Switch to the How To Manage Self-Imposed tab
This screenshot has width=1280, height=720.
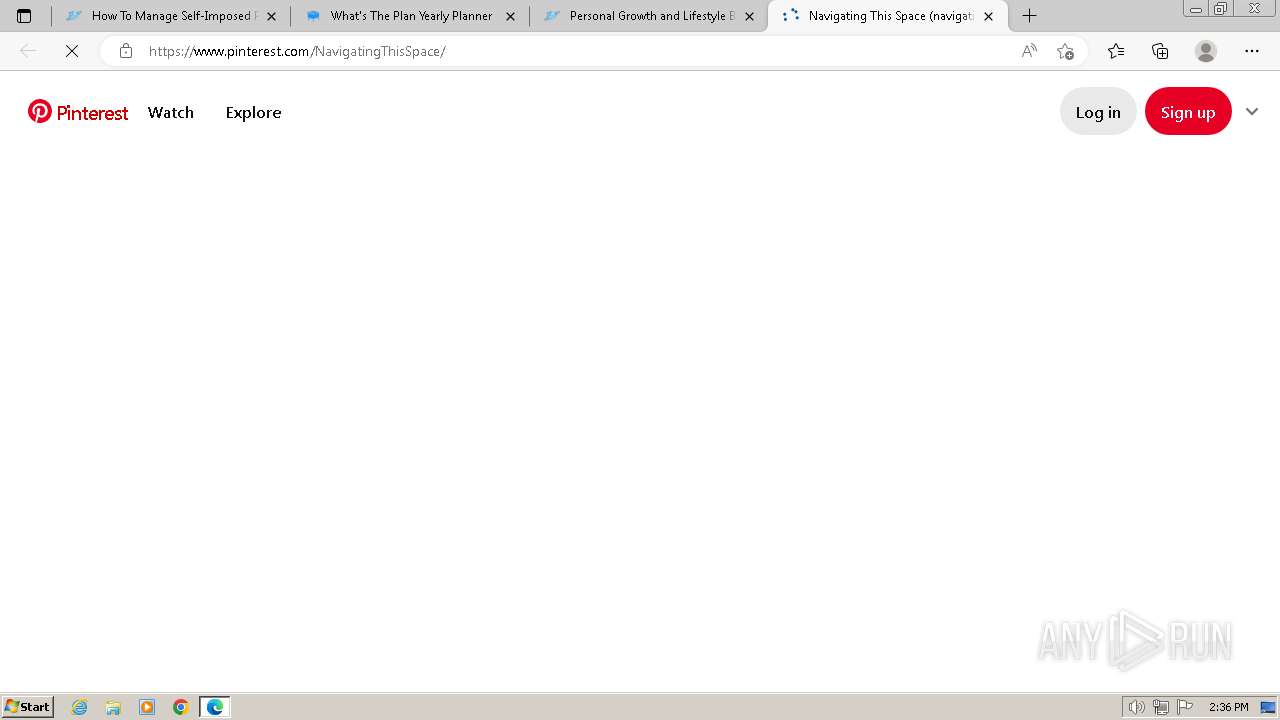coord(171,16)
